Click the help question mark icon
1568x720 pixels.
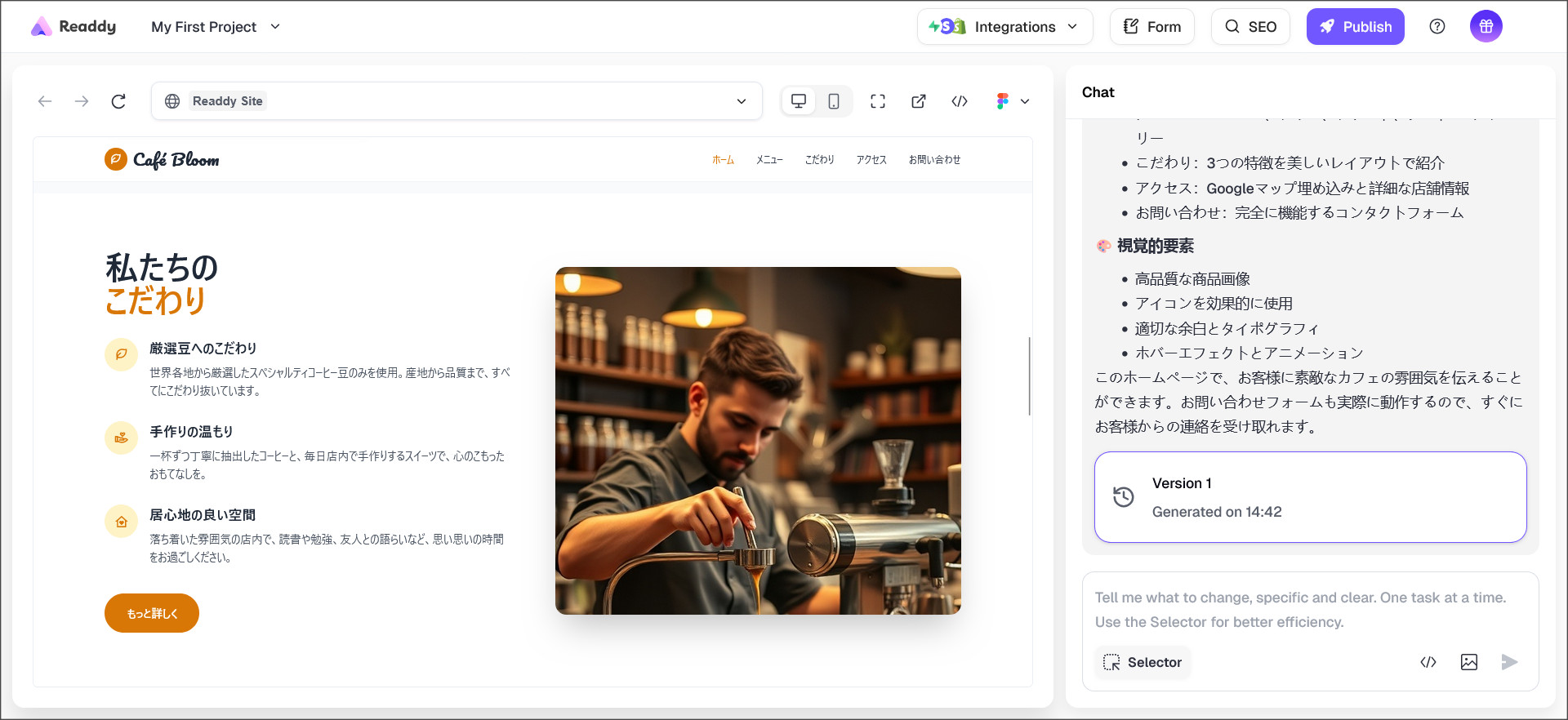click(1437, 27)
